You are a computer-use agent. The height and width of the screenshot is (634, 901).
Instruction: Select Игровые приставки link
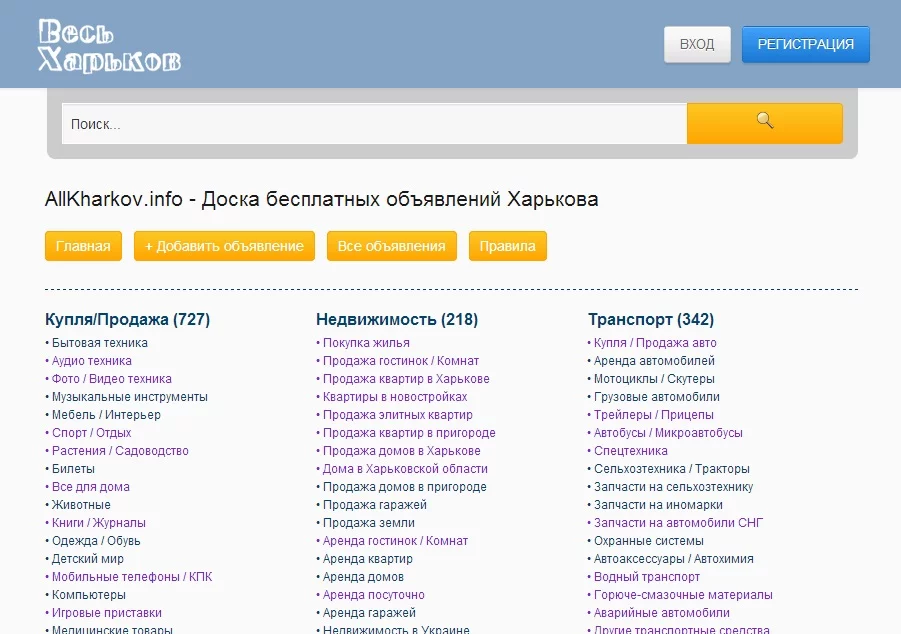click(x=107, y=613)
